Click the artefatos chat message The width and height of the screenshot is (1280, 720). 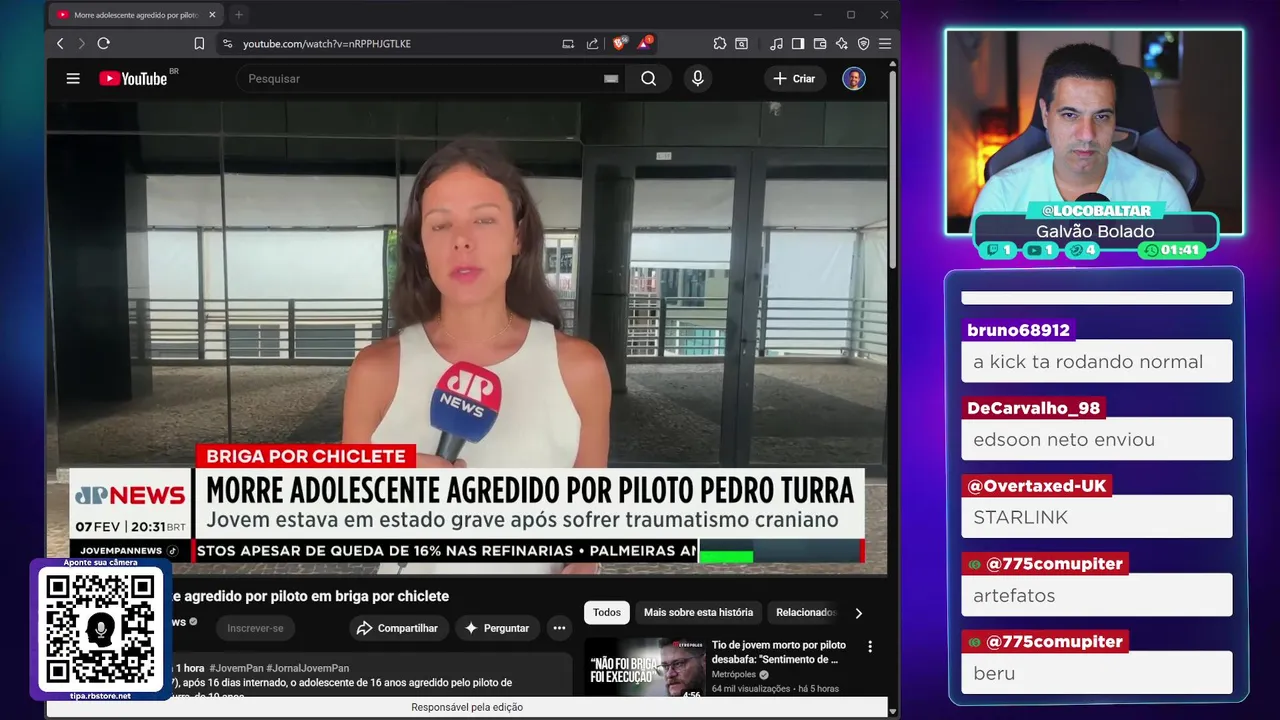1096,595
